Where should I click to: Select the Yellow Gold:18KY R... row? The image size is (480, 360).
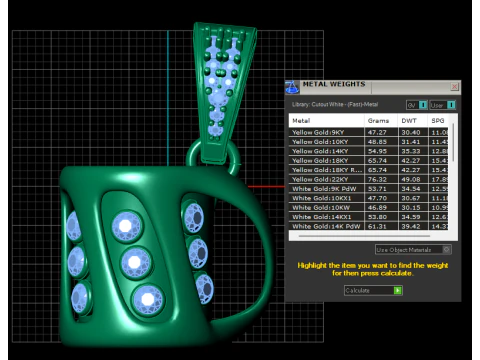[x=368, y=170]
